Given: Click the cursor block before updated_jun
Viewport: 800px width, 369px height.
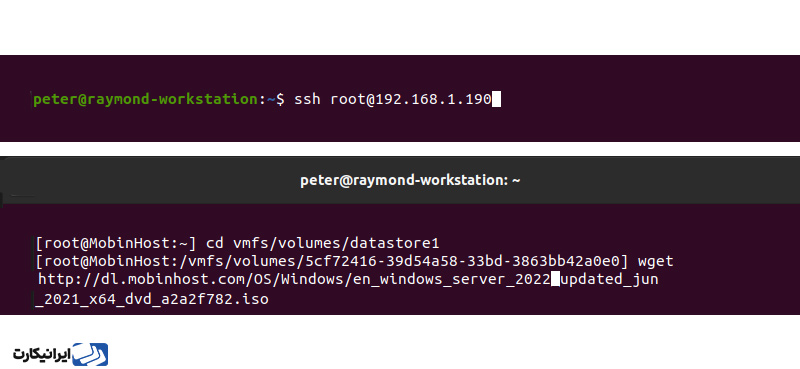Looking at the screenshot, I should [556, 279].
